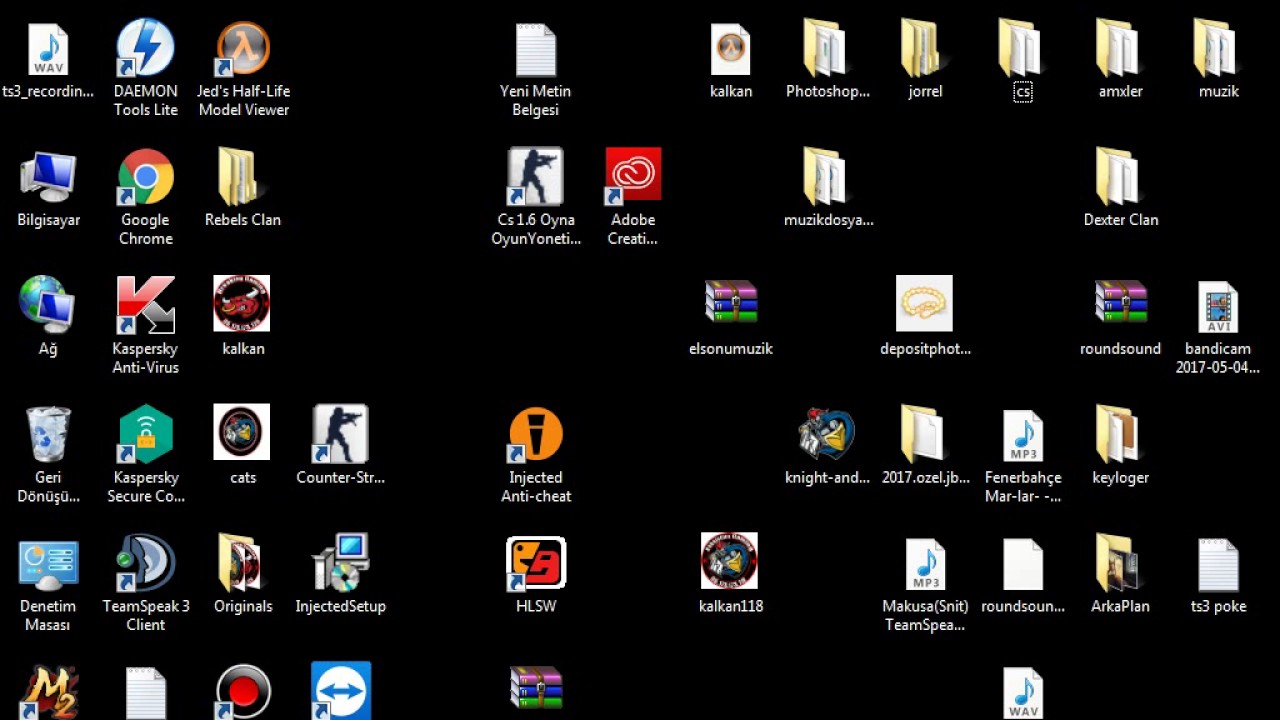Select Fenerbahçe Mar-lar MP3 file

[1023, 437]
